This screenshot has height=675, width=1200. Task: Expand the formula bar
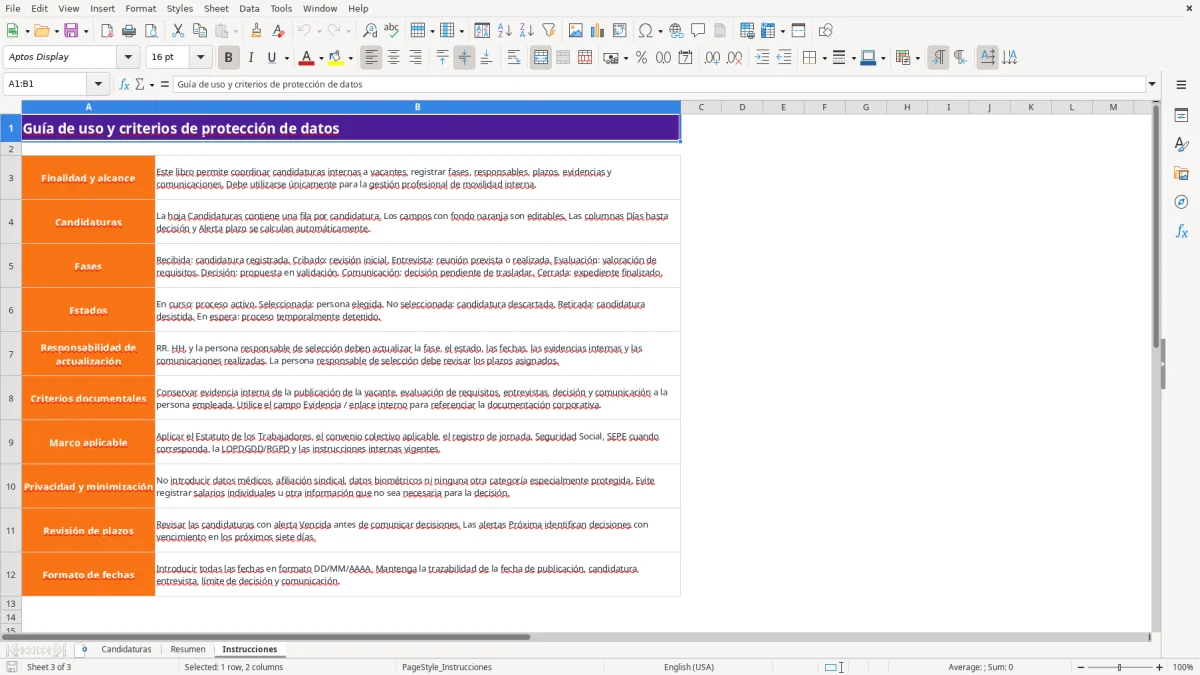pos(1153,84)
